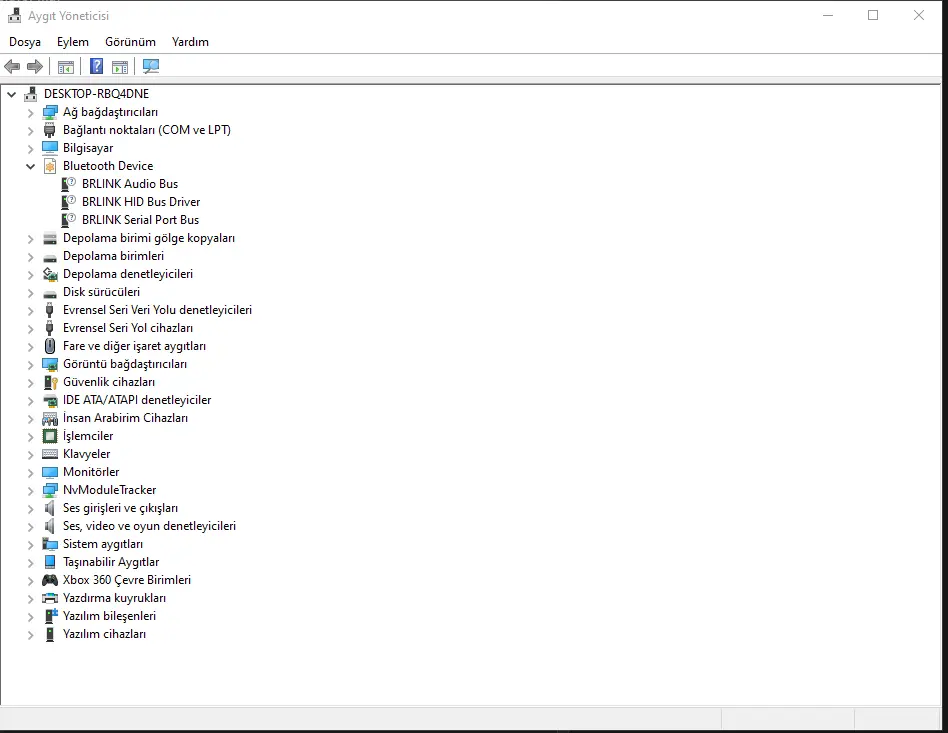The height and width of the screenshot is (733, 948).
Task: Click the Forward arrow toolbar icon
Action: (35, 67)
